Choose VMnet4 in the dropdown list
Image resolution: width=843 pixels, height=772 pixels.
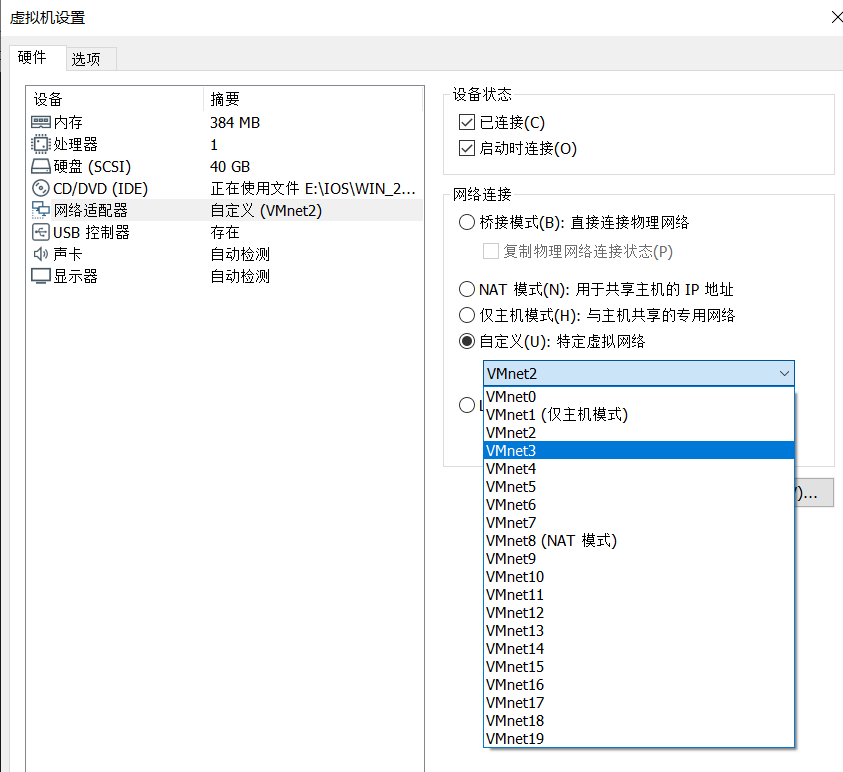pyautogui.click(x=639, y=469)
